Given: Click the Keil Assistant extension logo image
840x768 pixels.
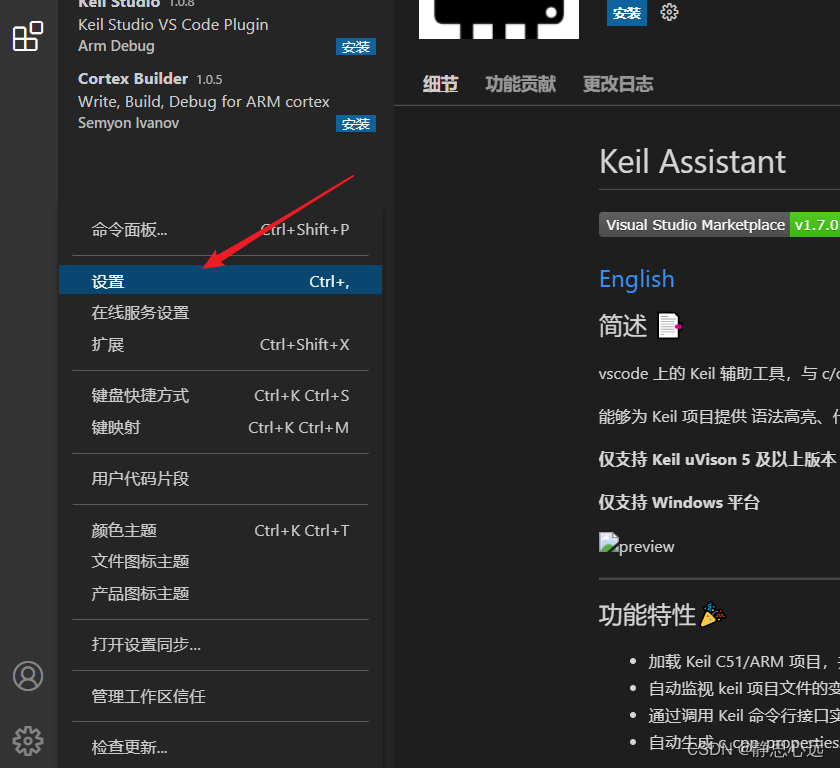Looking at the screenshot, I should tap(499, 19).
